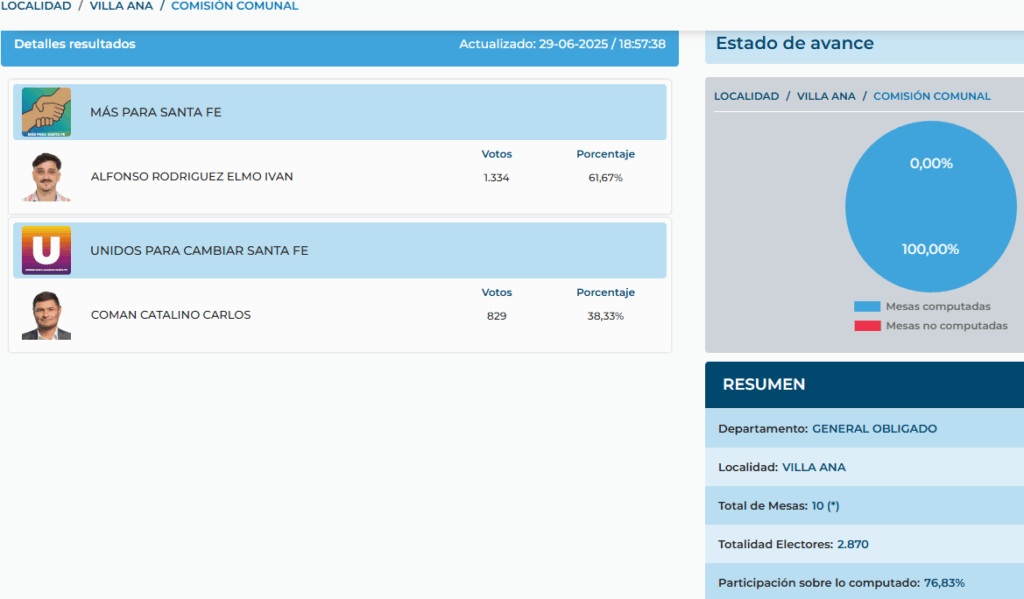
Task: Click the Estado de avance panel heading
Action: tap(795, 44)
